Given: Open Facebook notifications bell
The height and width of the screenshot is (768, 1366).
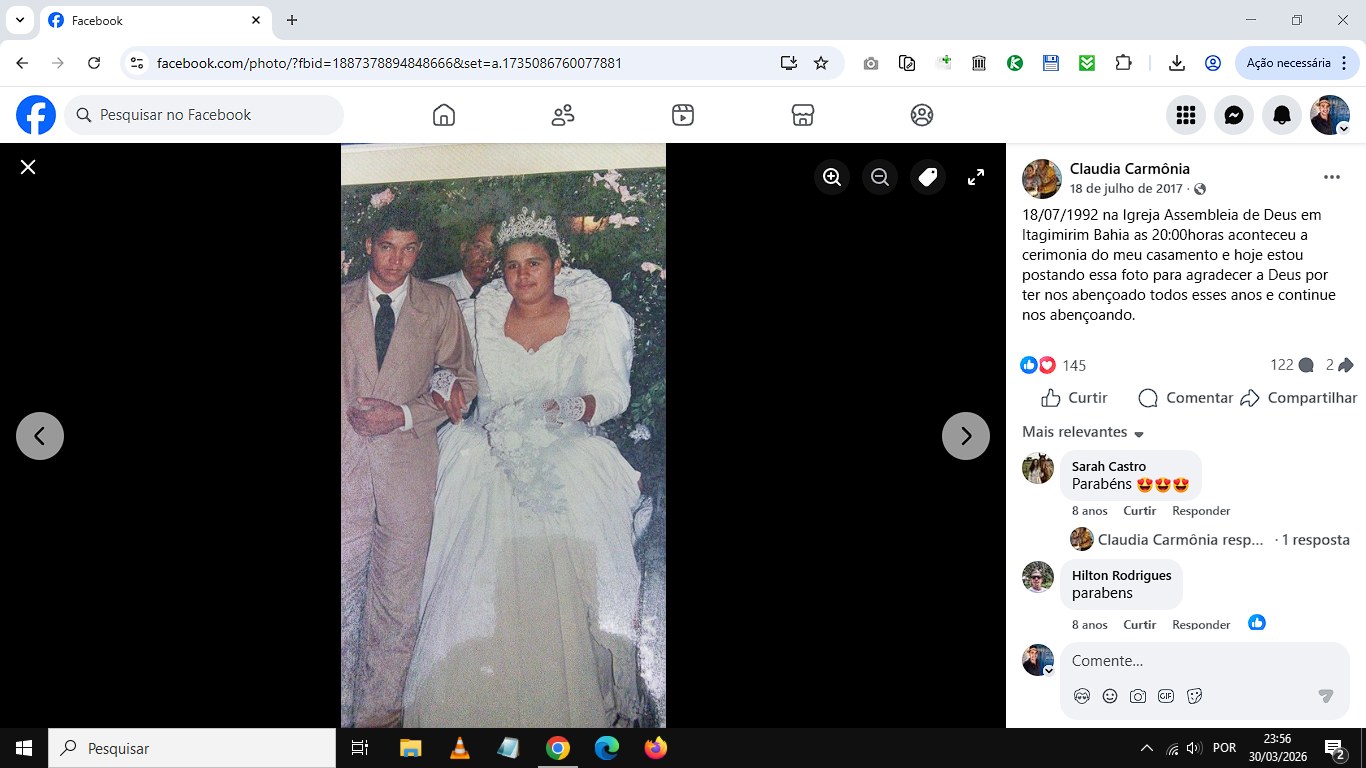Looking at the screenshot, I should (x=1282, y=115).
